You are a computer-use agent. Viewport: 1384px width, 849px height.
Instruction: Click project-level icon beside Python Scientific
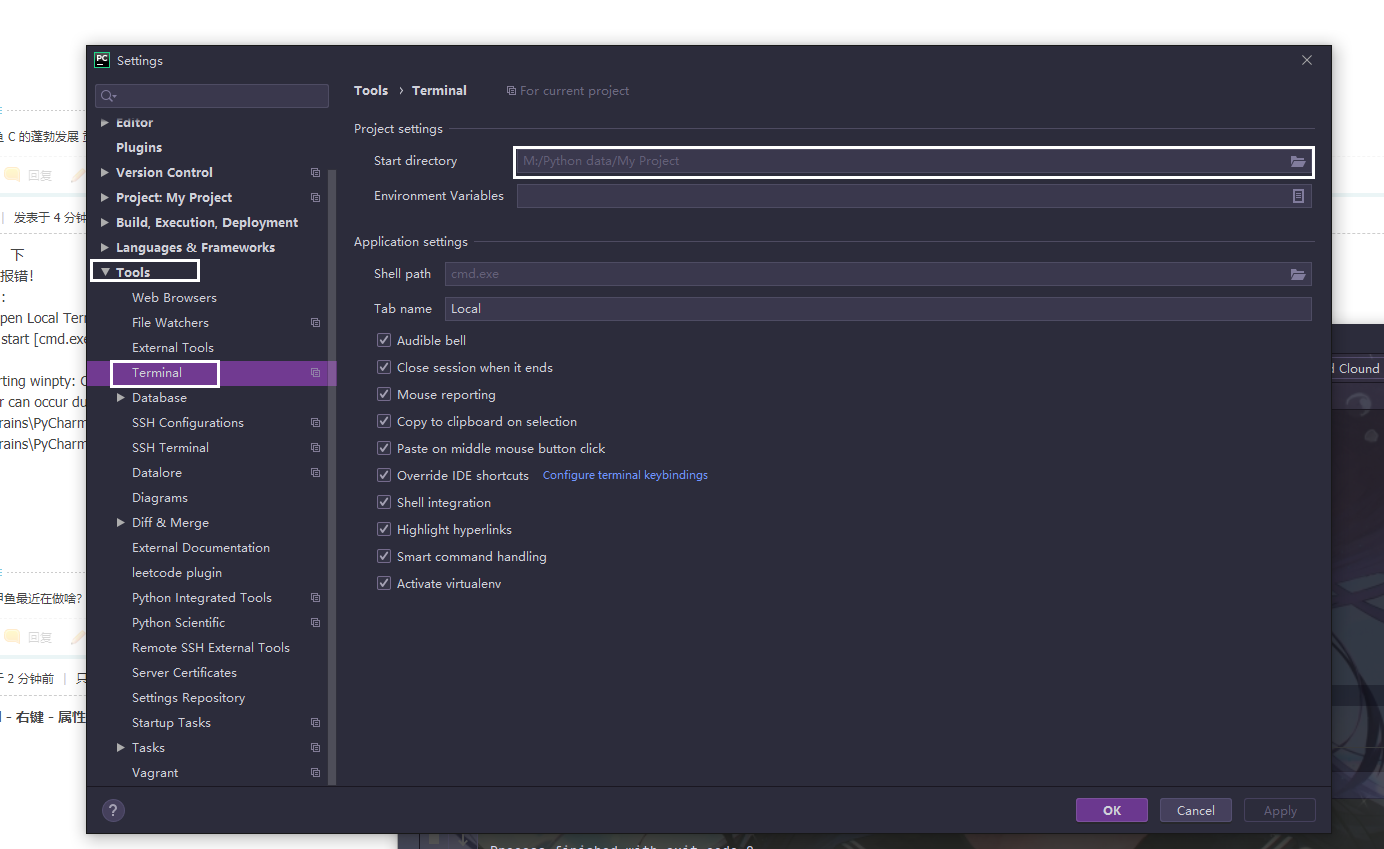(x=315, y=623)
